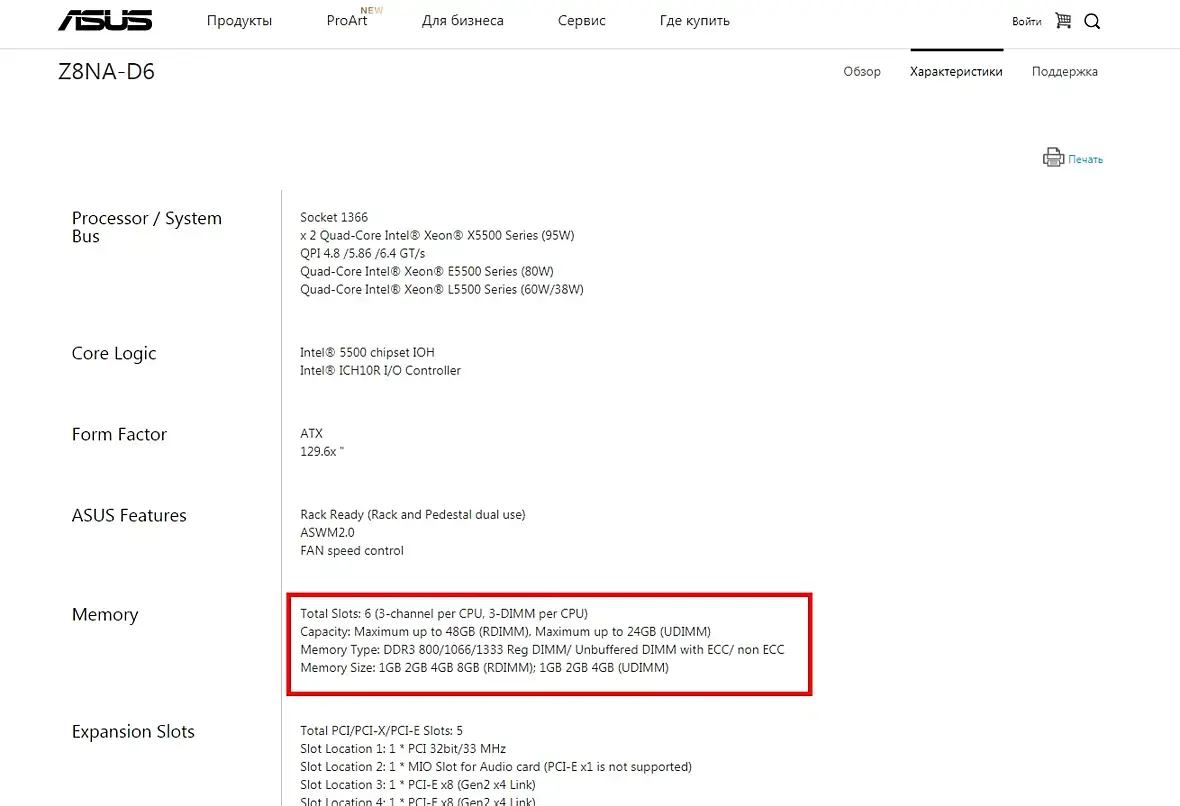This screenshot has width=1180, height=806.
Task: Click the Core Logic heading
Action: [x=114, y=353]
